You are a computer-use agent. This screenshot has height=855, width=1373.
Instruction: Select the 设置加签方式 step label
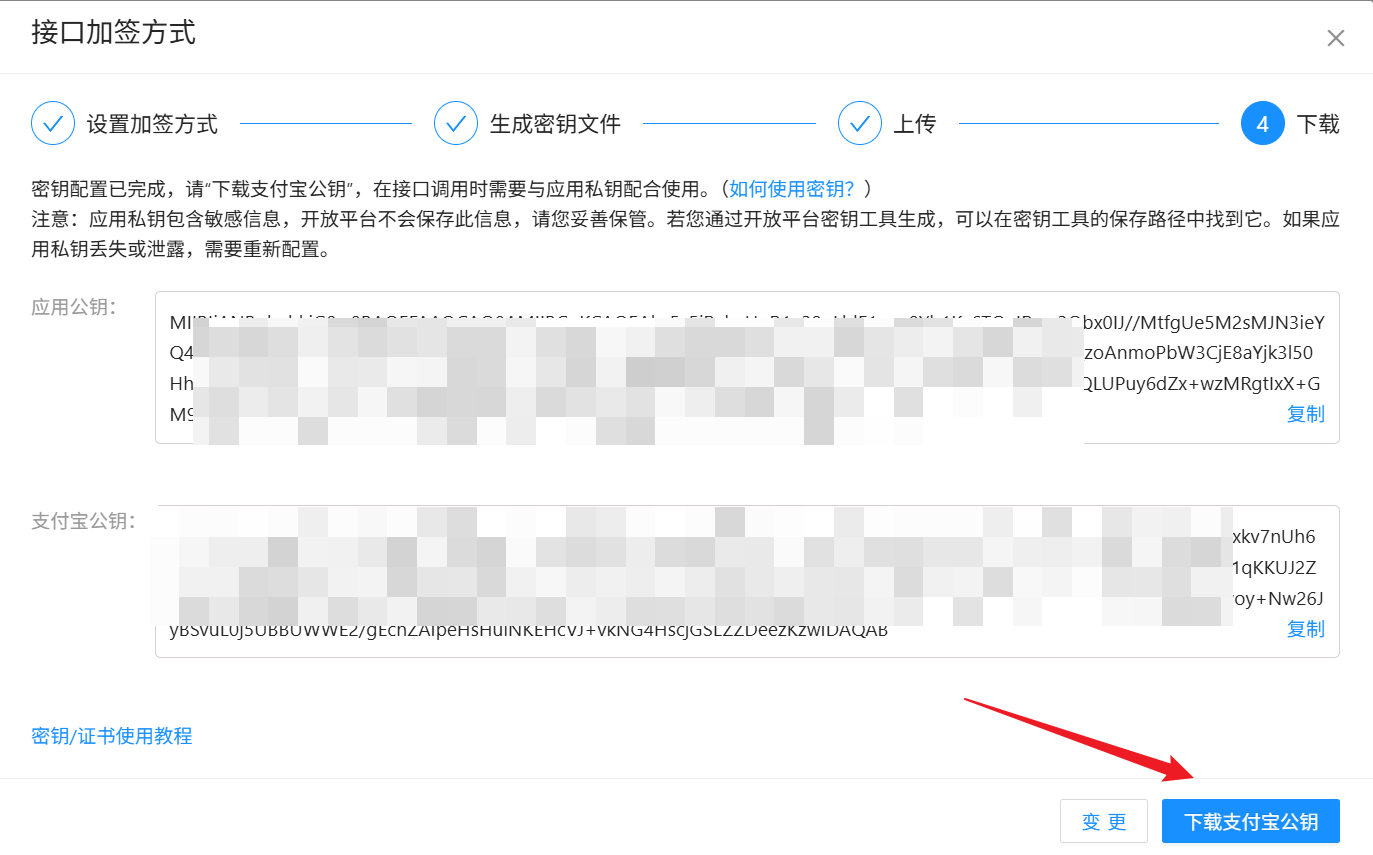tap(152, 125)
